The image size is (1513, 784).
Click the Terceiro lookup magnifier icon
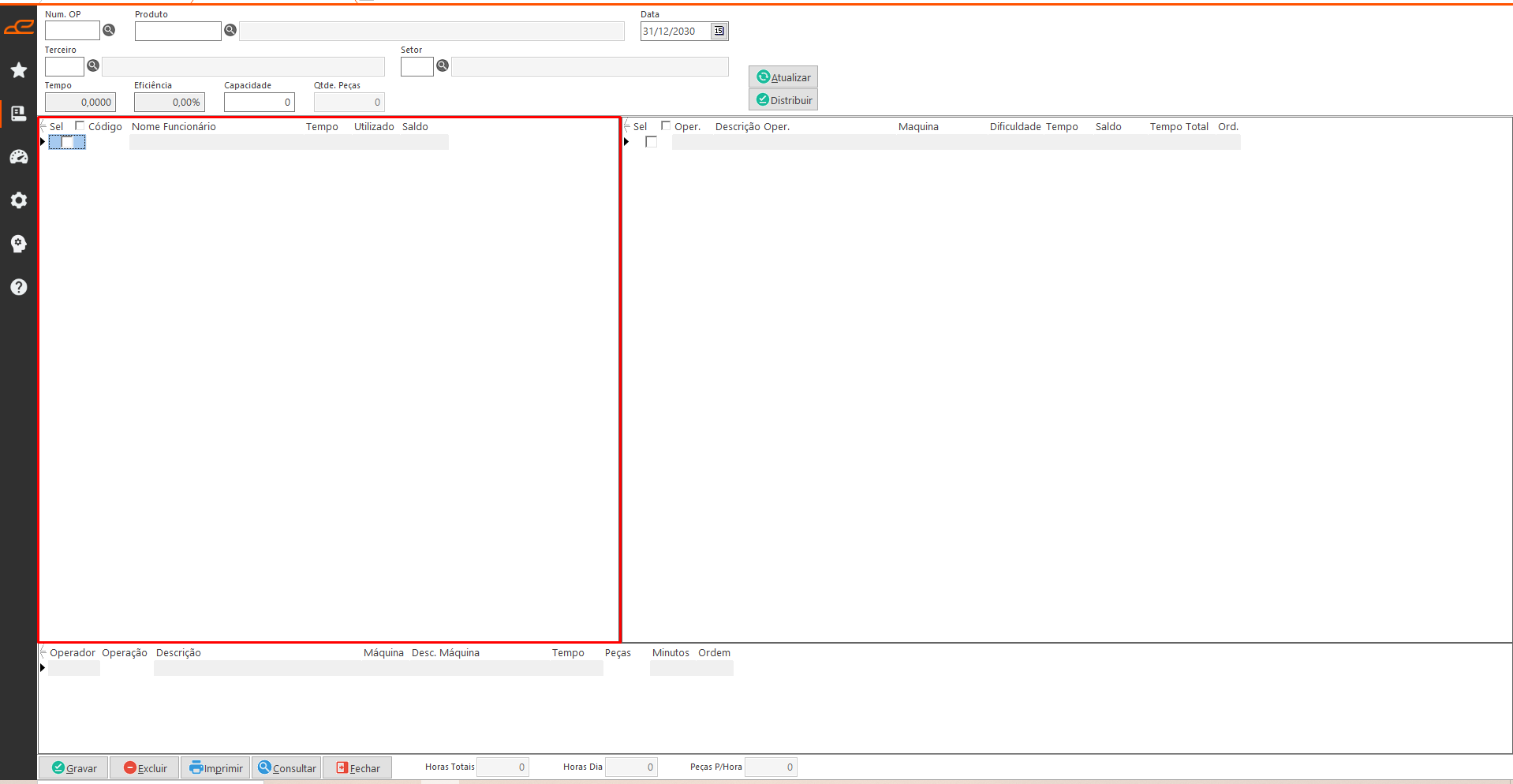coord(93,65)
